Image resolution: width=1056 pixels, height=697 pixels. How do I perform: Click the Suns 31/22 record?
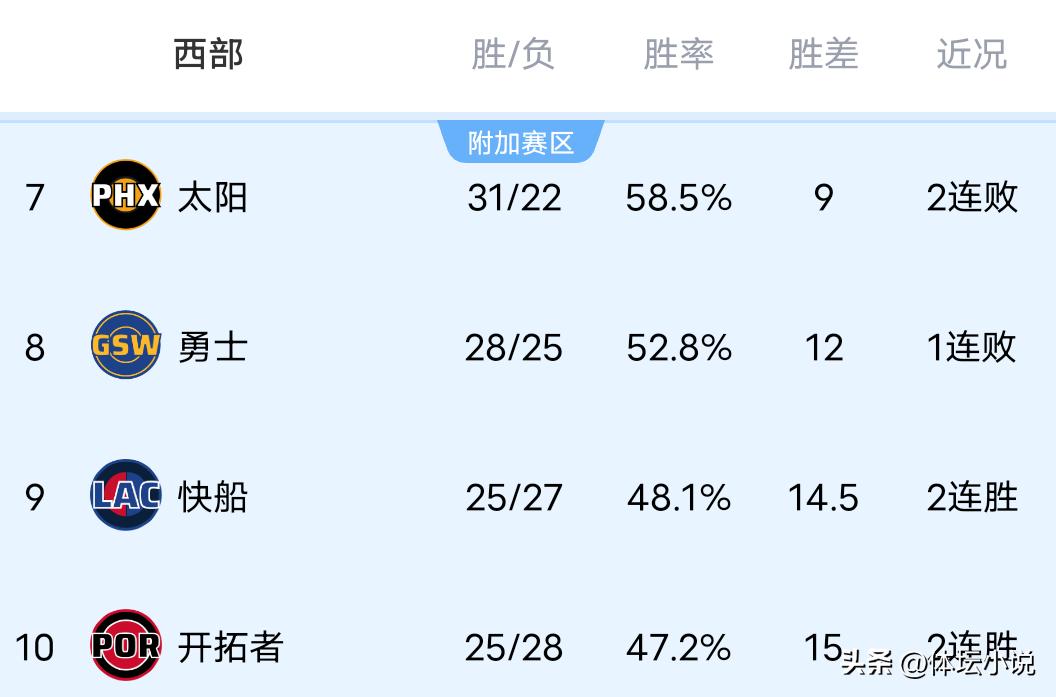(514, 198)
